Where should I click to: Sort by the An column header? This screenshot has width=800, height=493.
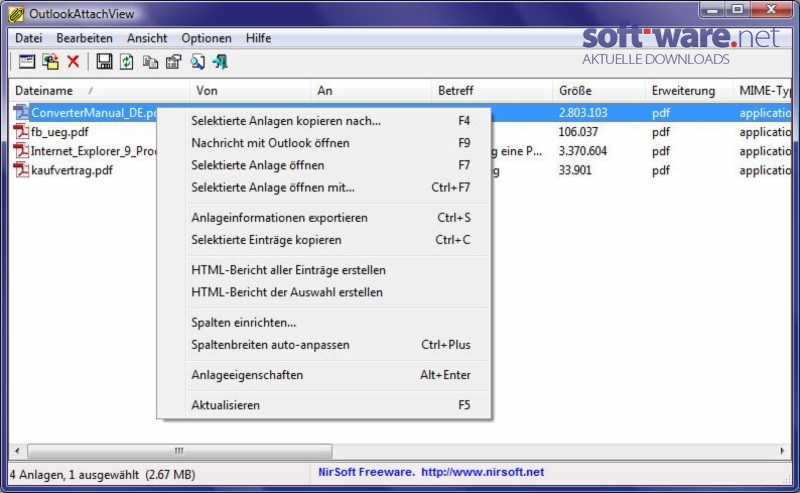tap(371, 90)
